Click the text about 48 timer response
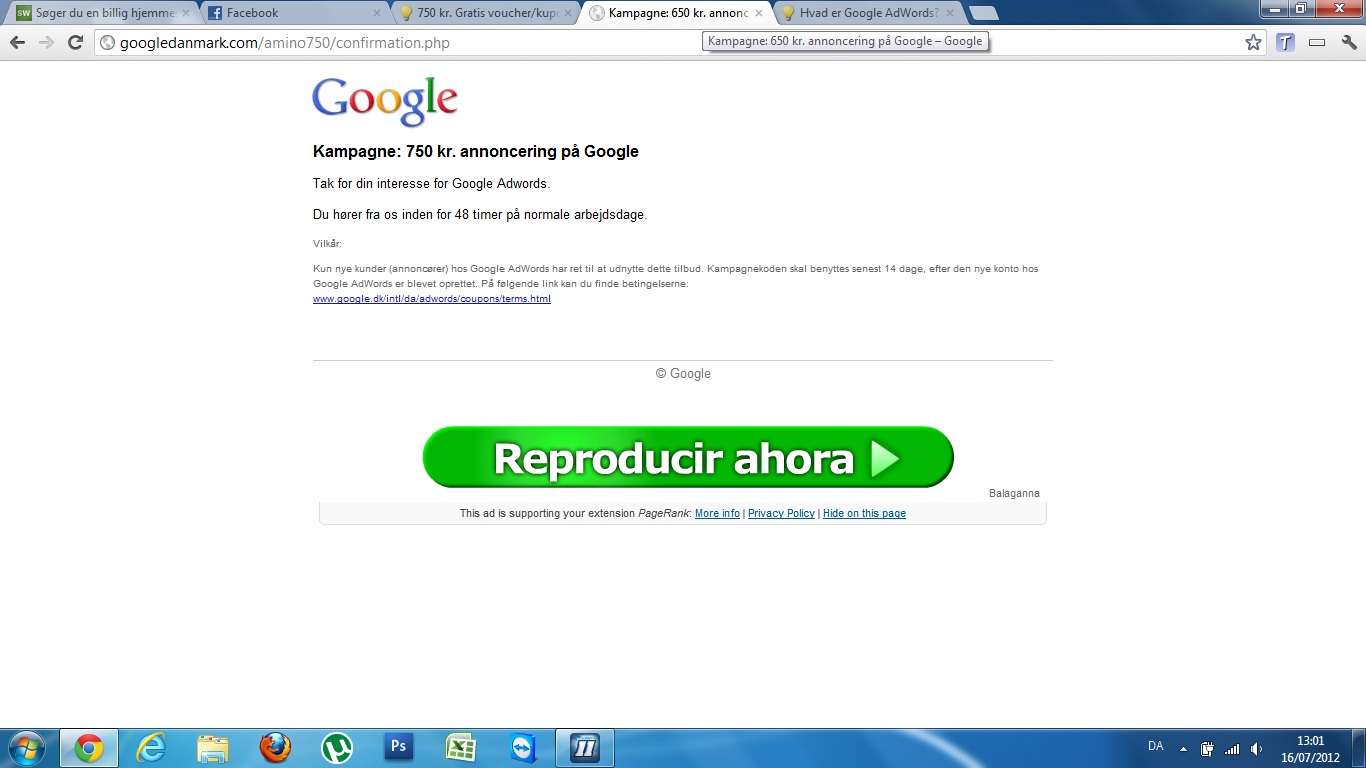Image resolution: width=1366 pixels, height=768 pixels. [480, 215]
